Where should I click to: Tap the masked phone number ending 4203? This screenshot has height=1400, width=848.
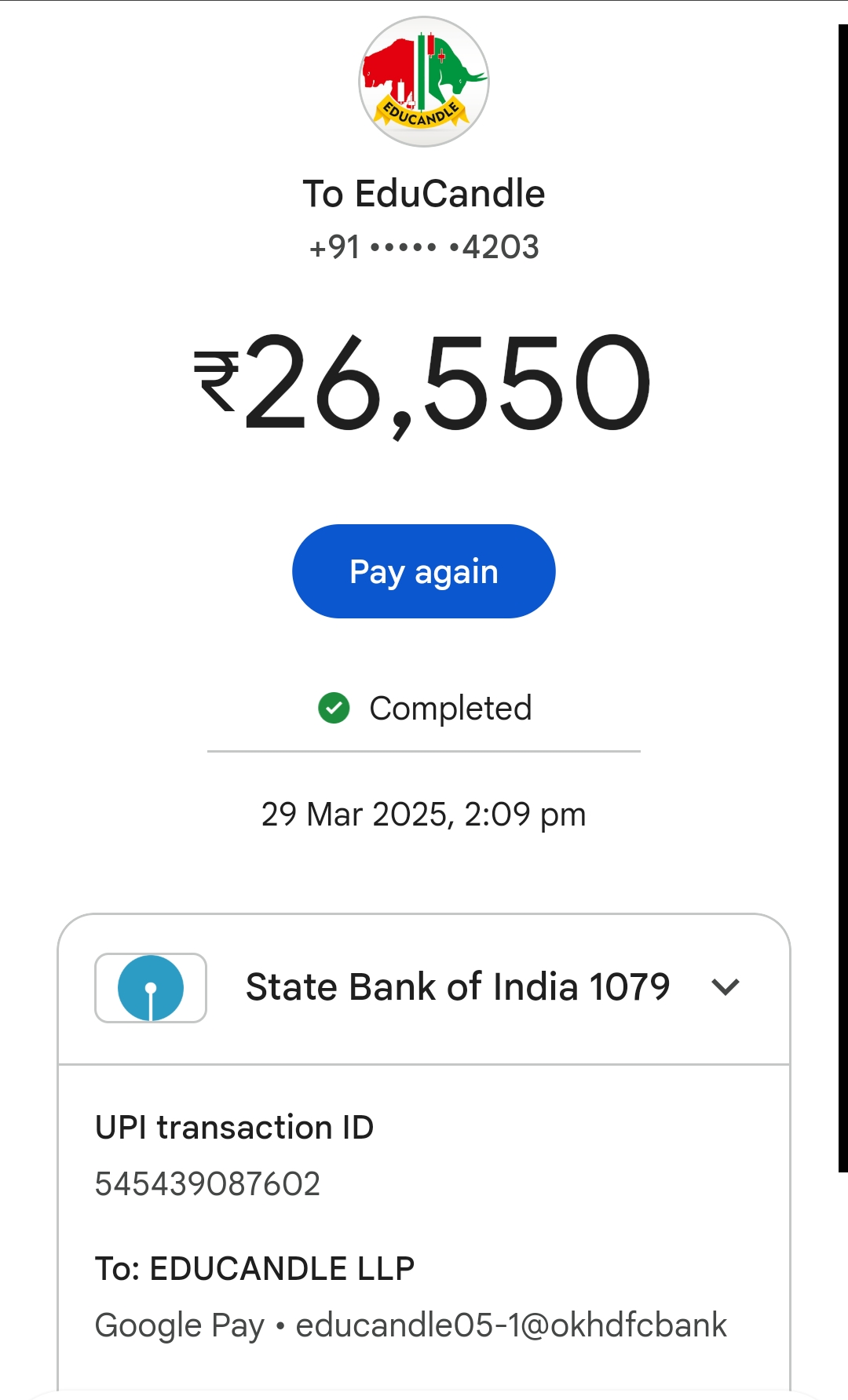pyautogui.click(x=424, y=247)
